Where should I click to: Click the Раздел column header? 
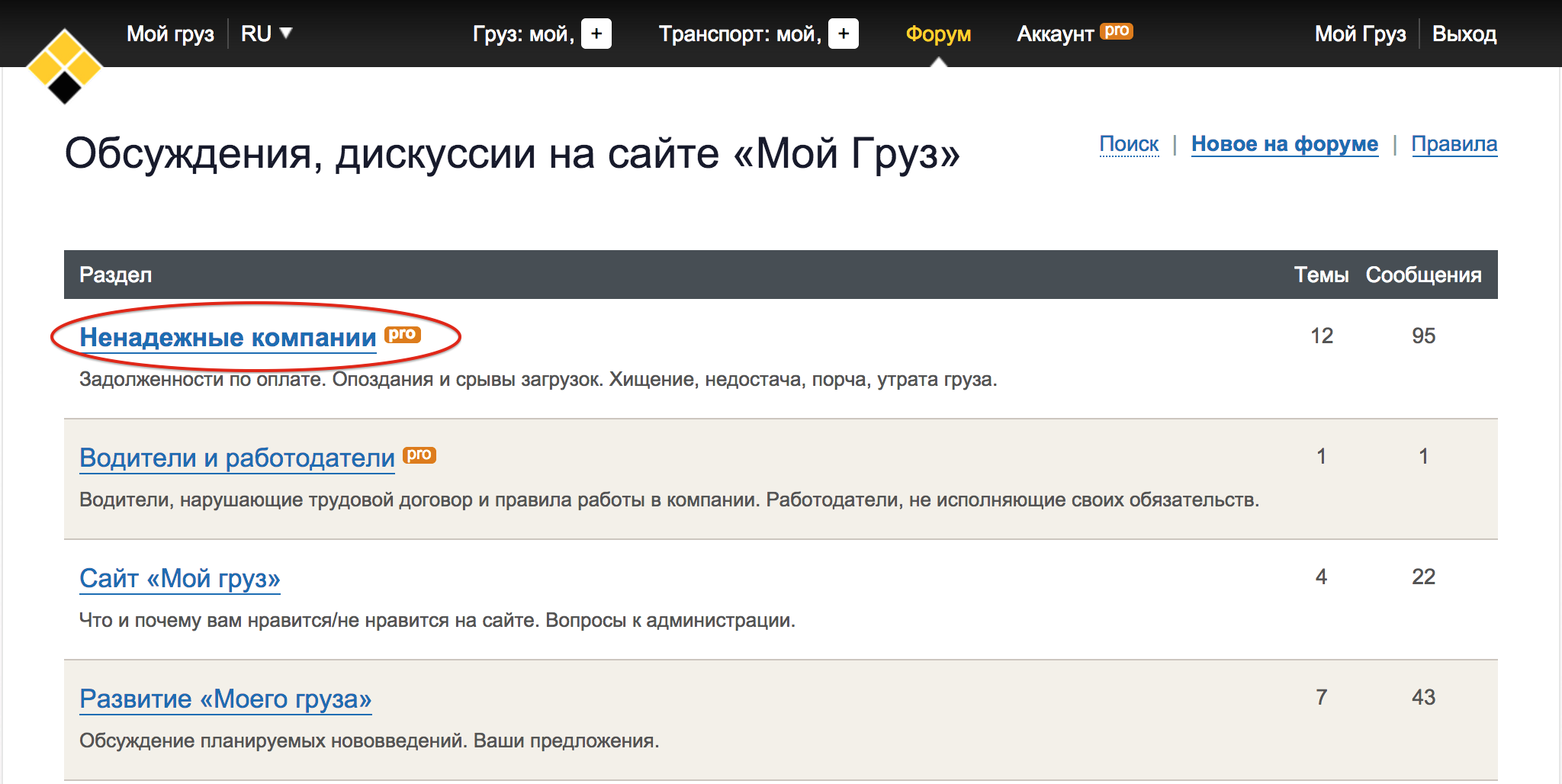(116, 275)
